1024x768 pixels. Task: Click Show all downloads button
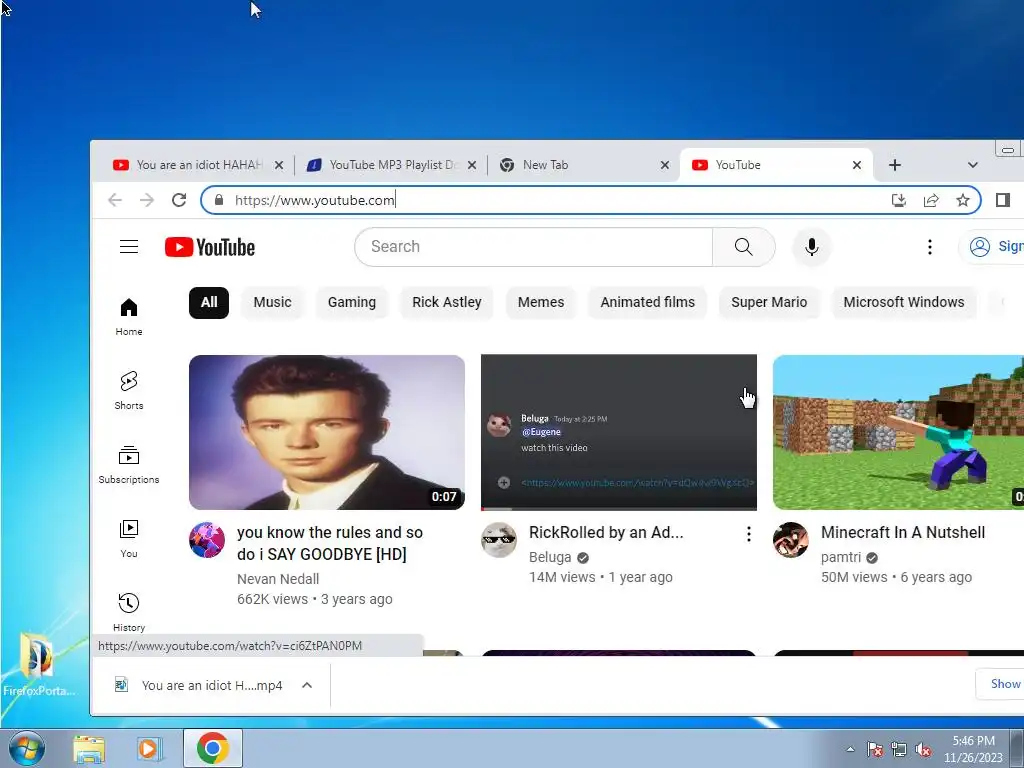1000,684
